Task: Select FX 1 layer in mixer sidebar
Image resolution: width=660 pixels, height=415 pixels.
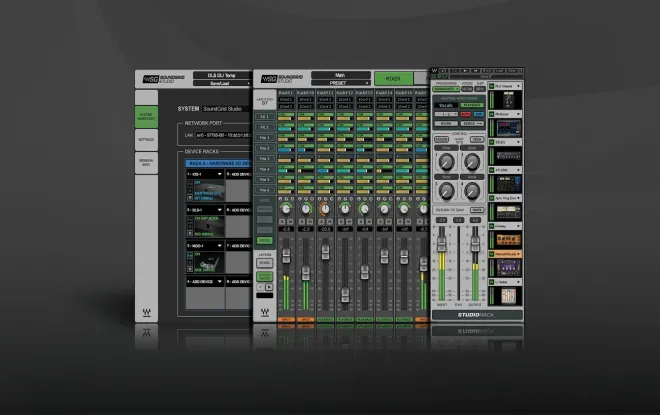Action: coord(264,117)
